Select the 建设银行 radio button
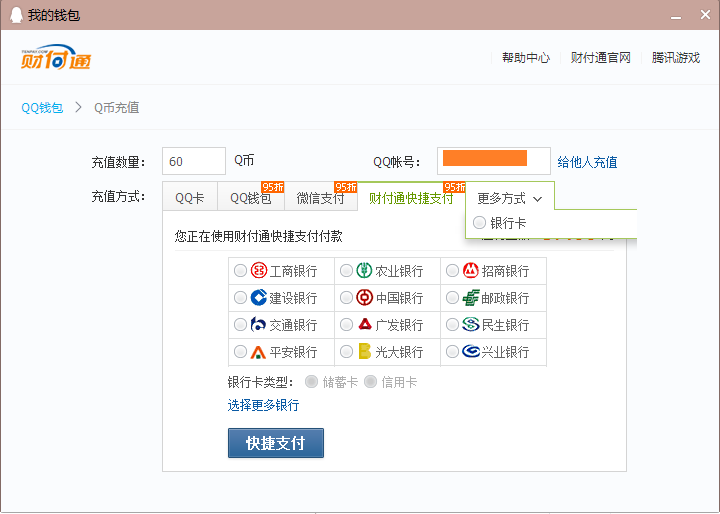 pyautogui.click(x=240, y=298)
